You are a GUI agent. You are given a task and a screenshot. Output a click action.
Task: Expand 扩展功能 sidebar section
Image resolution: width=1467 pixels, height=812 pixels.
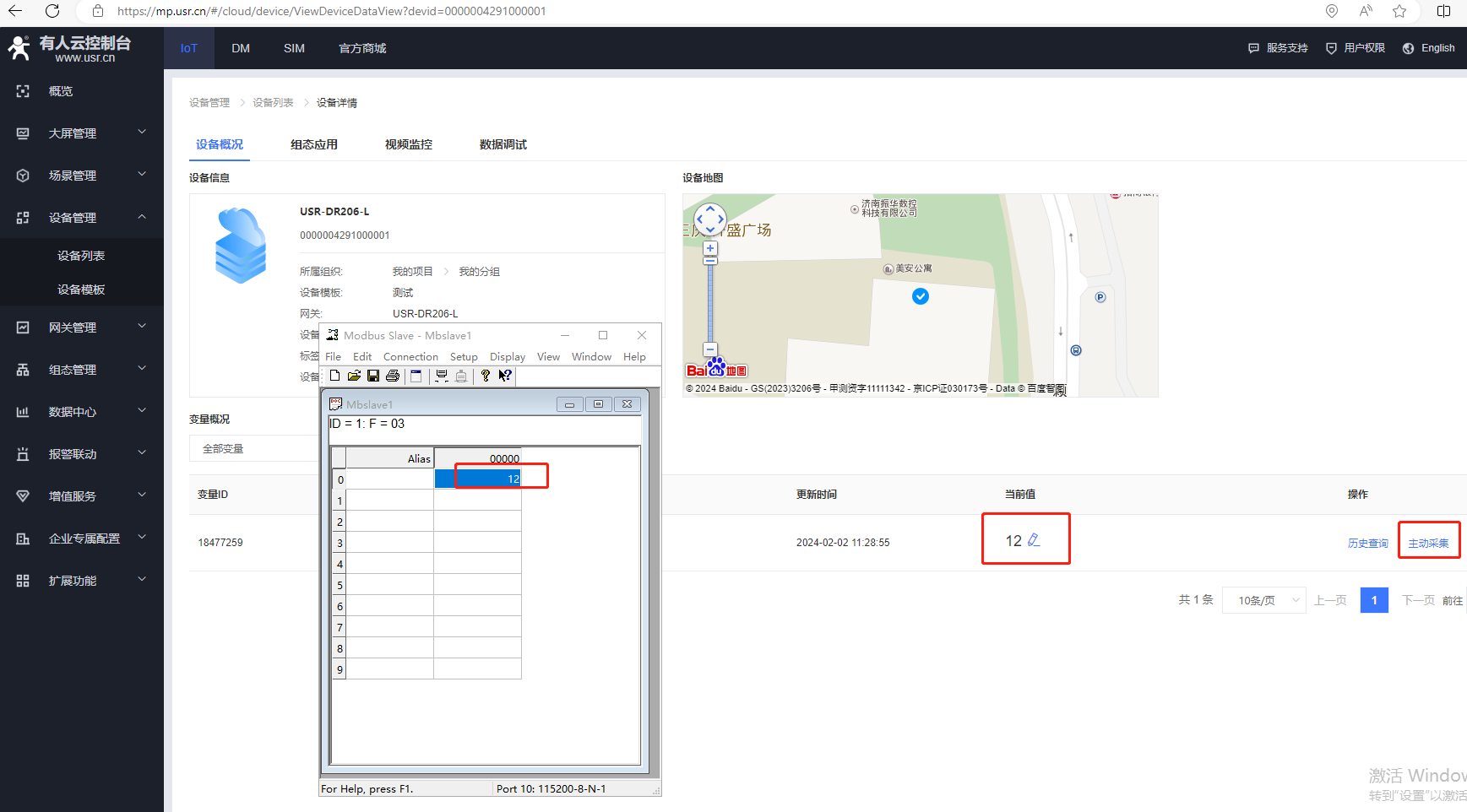point(82,580)
